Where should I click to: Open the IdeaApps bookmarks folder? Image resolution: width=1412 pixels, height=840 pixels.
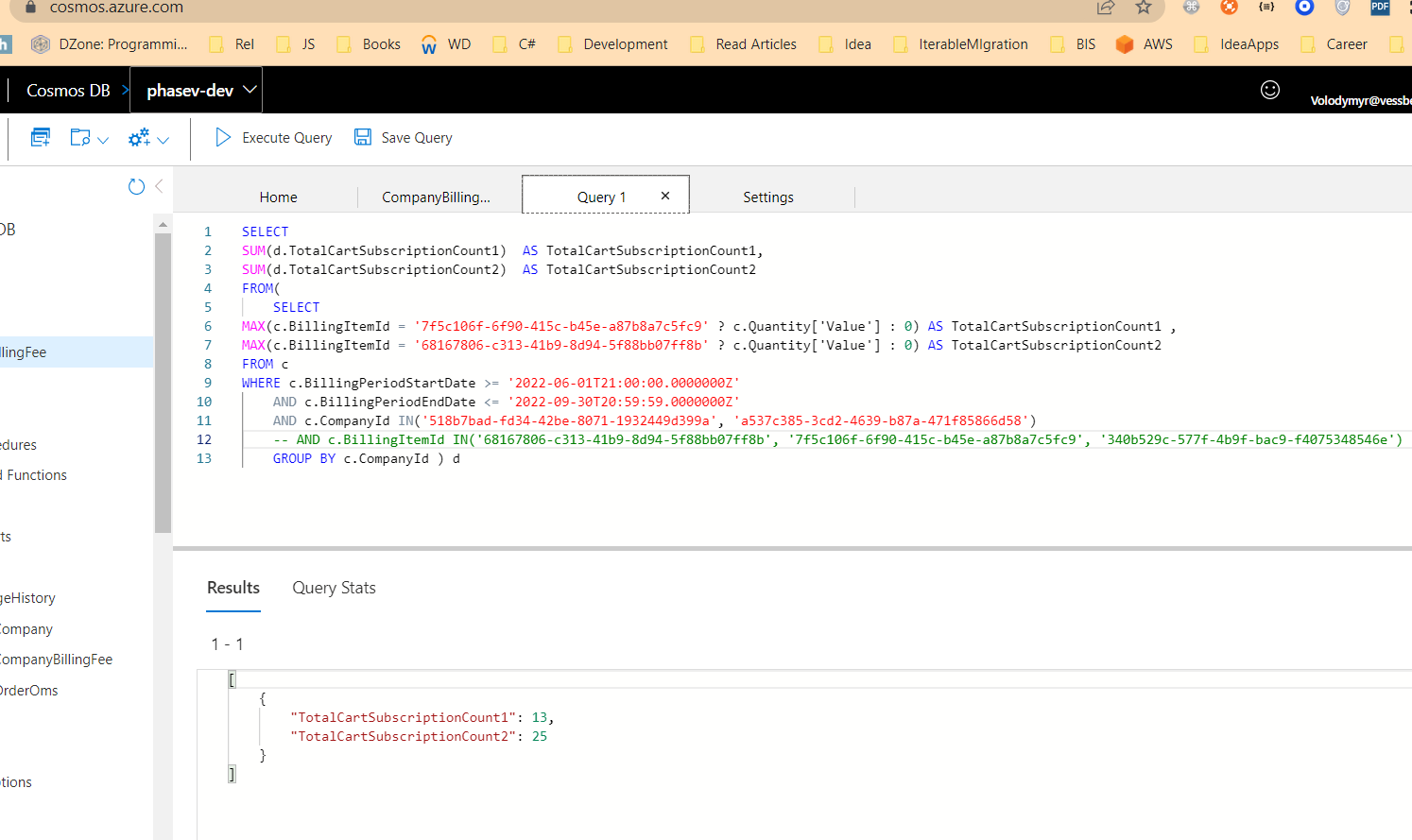(x=1236, y=44)
